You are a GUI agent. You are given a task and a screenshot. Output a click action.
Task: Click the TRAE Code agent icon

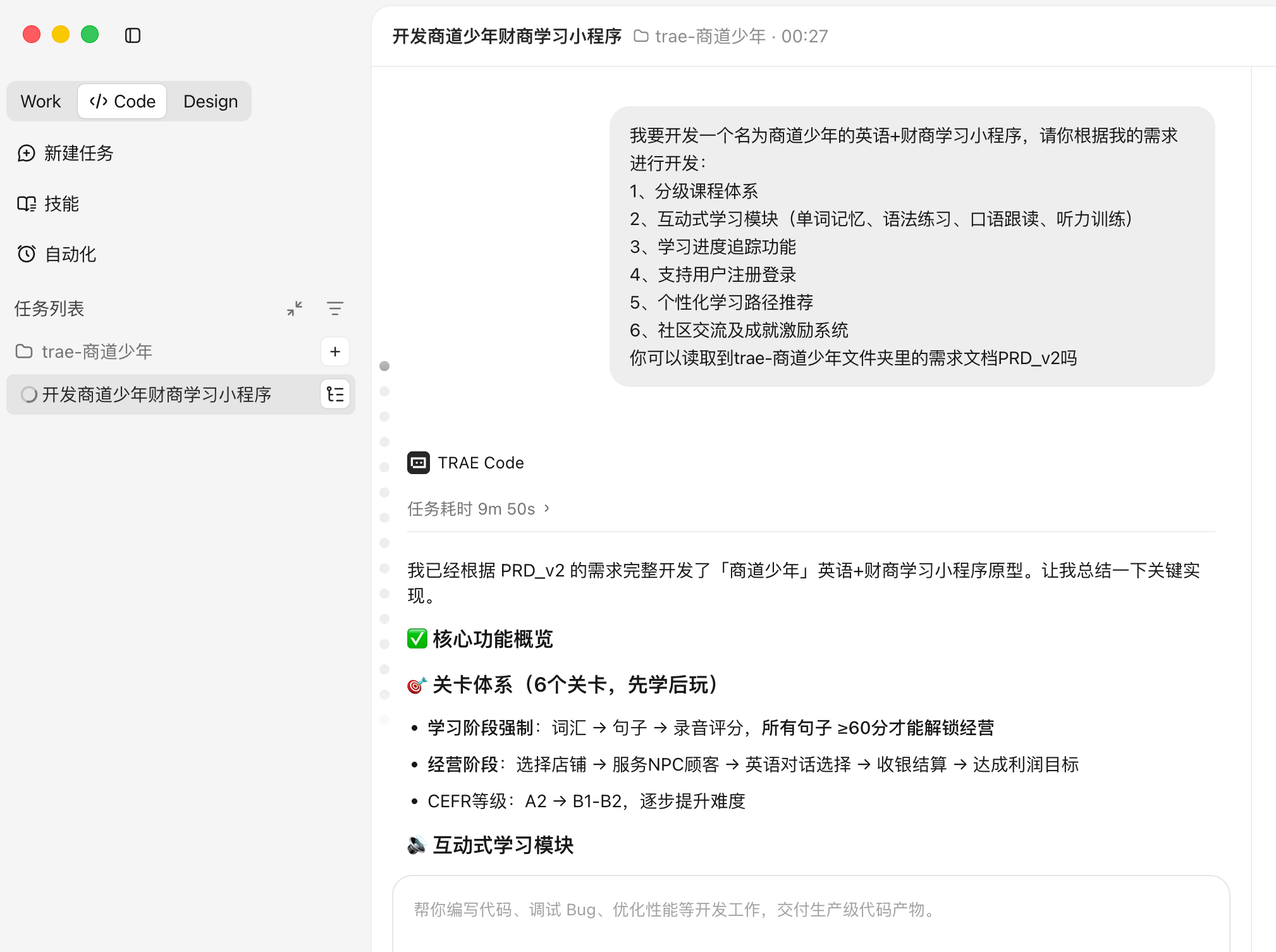pyautogui.click(x=419, y=463)
